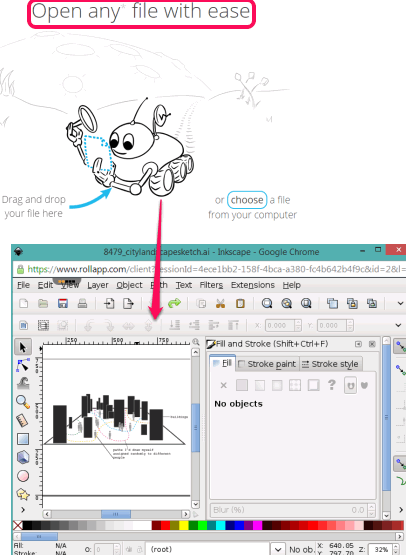
Task: Select the Node edit tool
Action: point(23,365)
